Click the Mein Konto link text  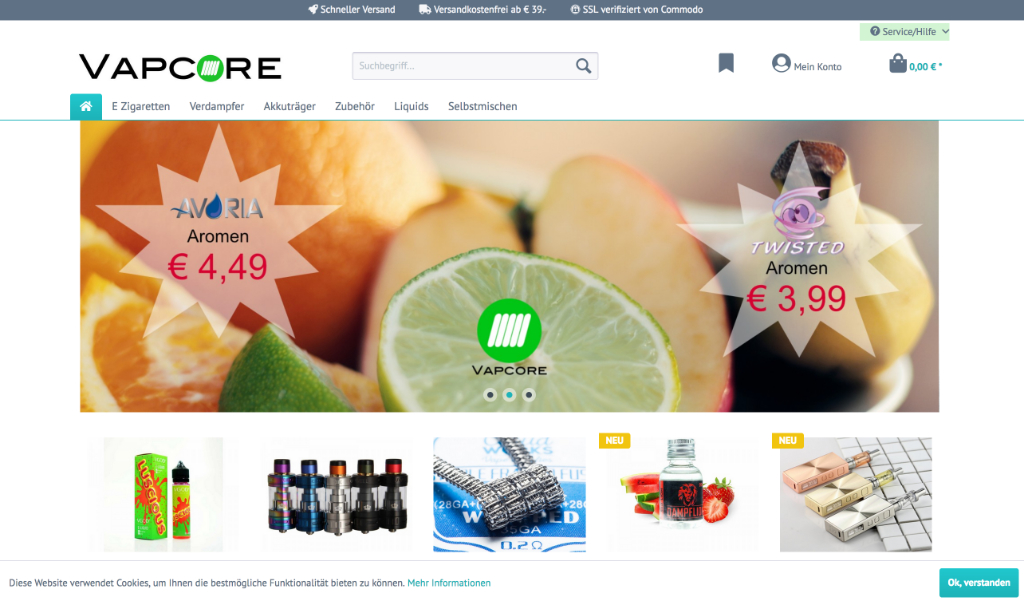[818, 67]
